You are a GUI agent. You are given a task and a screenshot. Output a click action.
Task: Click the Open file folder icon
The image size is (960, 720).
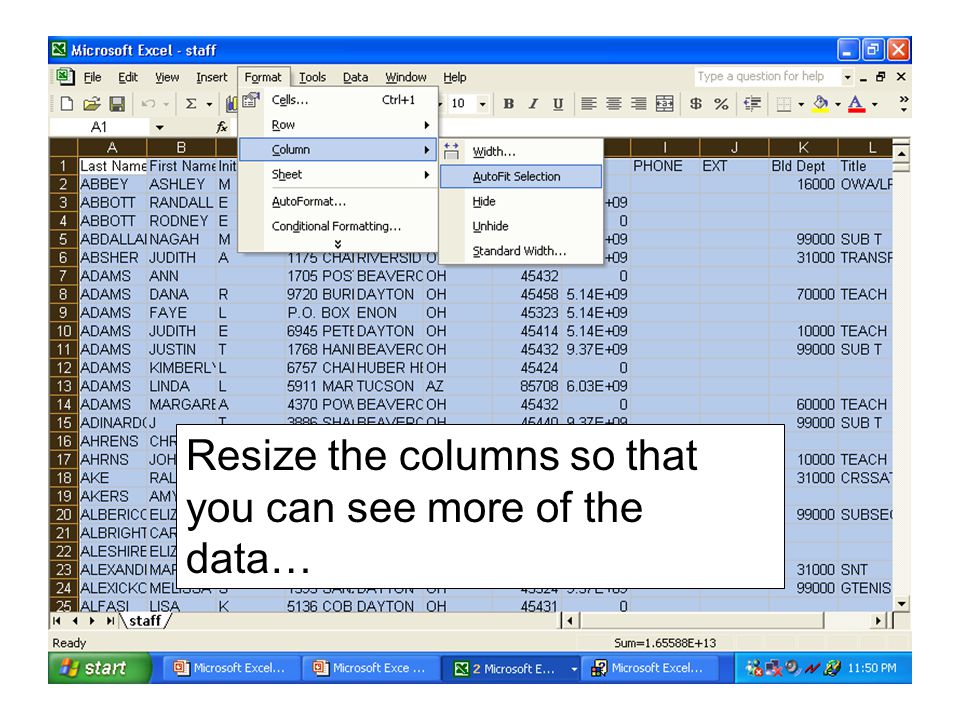pos(92,103)
